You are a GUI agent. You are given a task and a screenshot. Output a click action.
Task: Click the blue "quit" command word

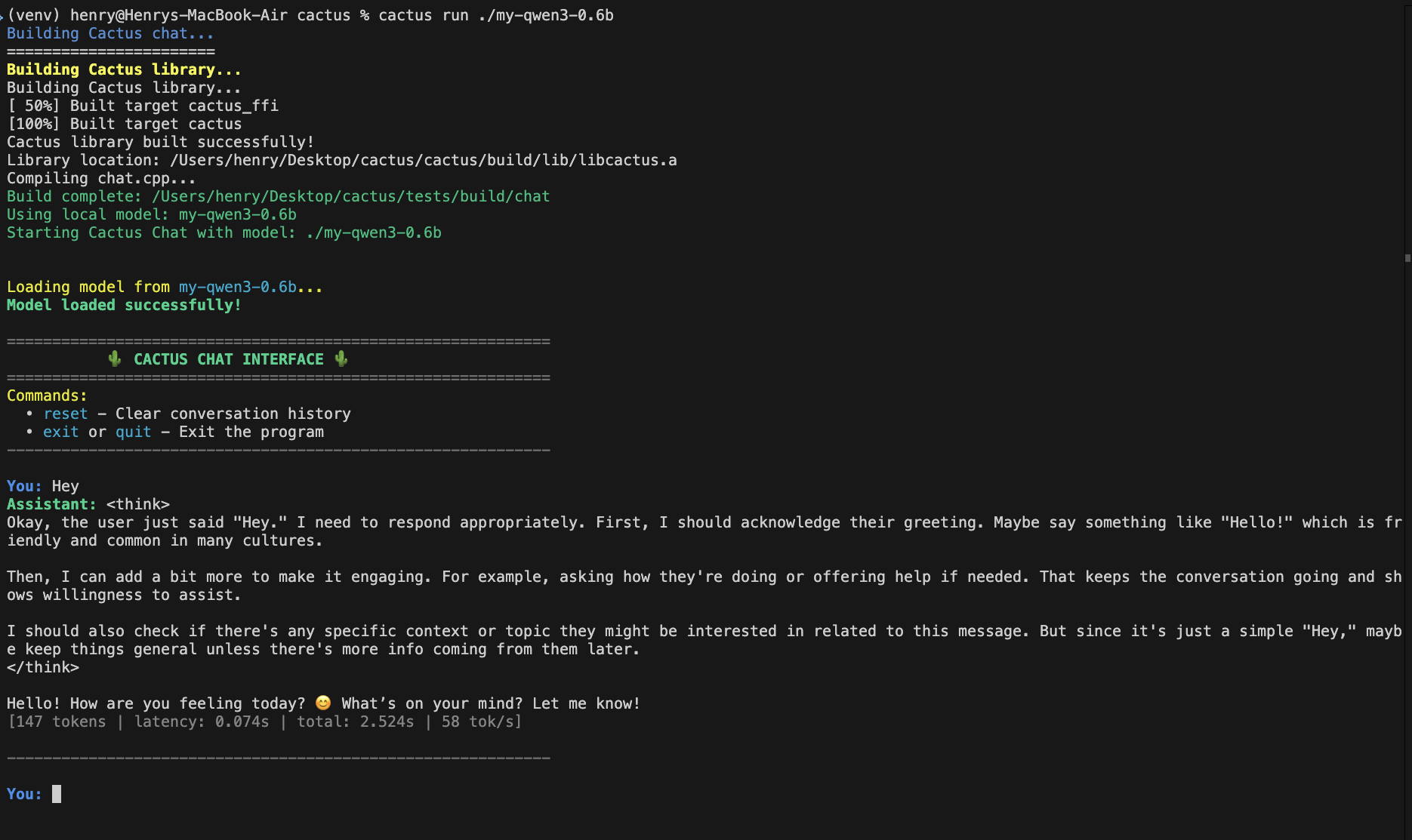pyautogui.click(x=133, y=432)
